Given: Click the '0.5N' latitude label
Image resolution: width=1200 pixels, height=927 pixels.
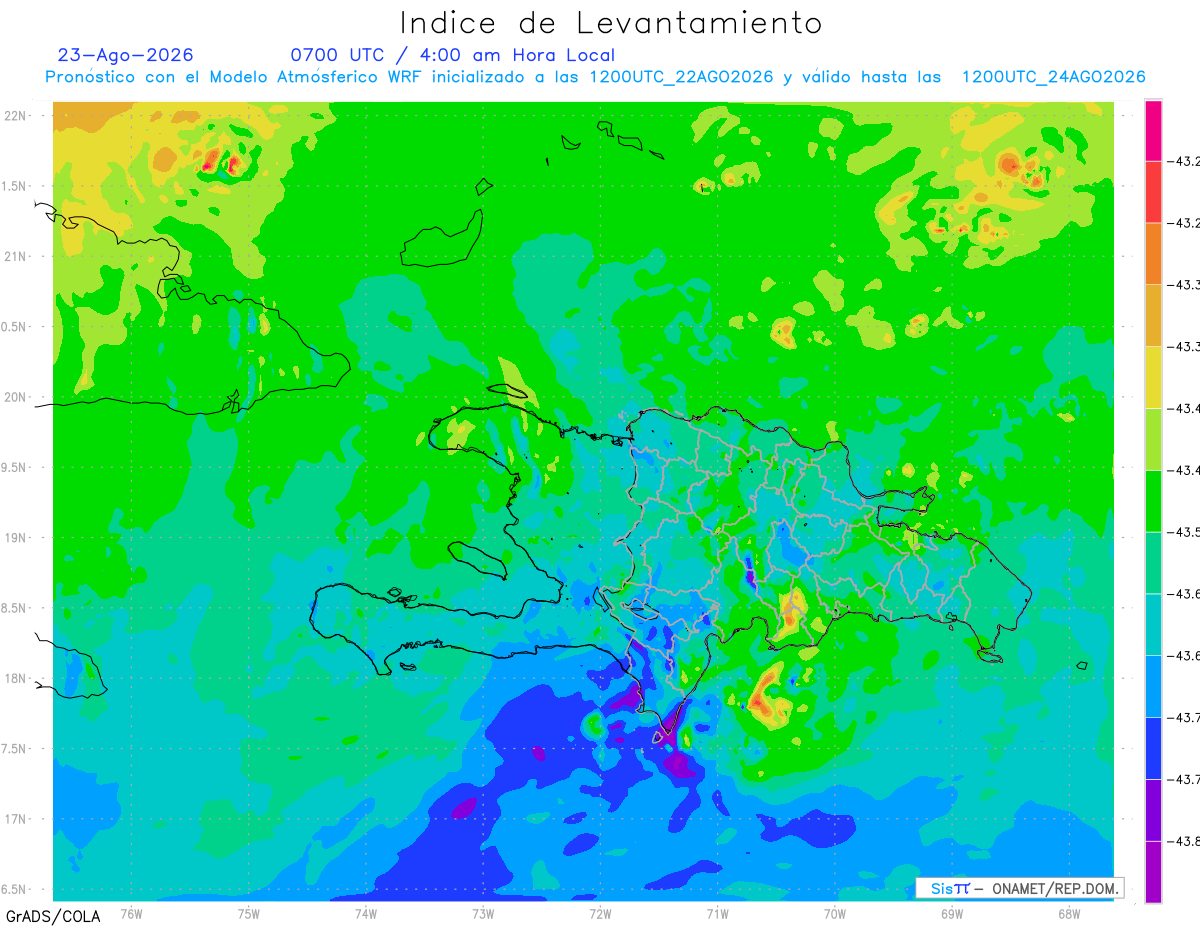Looking at the screenshot, I should click(x=15, y=327).
